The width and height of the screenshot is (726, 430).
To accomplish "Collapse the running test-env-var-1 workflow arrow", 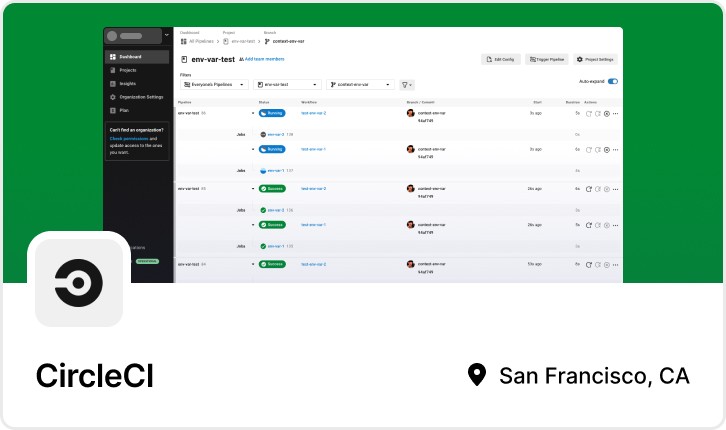I will [253, 149].
